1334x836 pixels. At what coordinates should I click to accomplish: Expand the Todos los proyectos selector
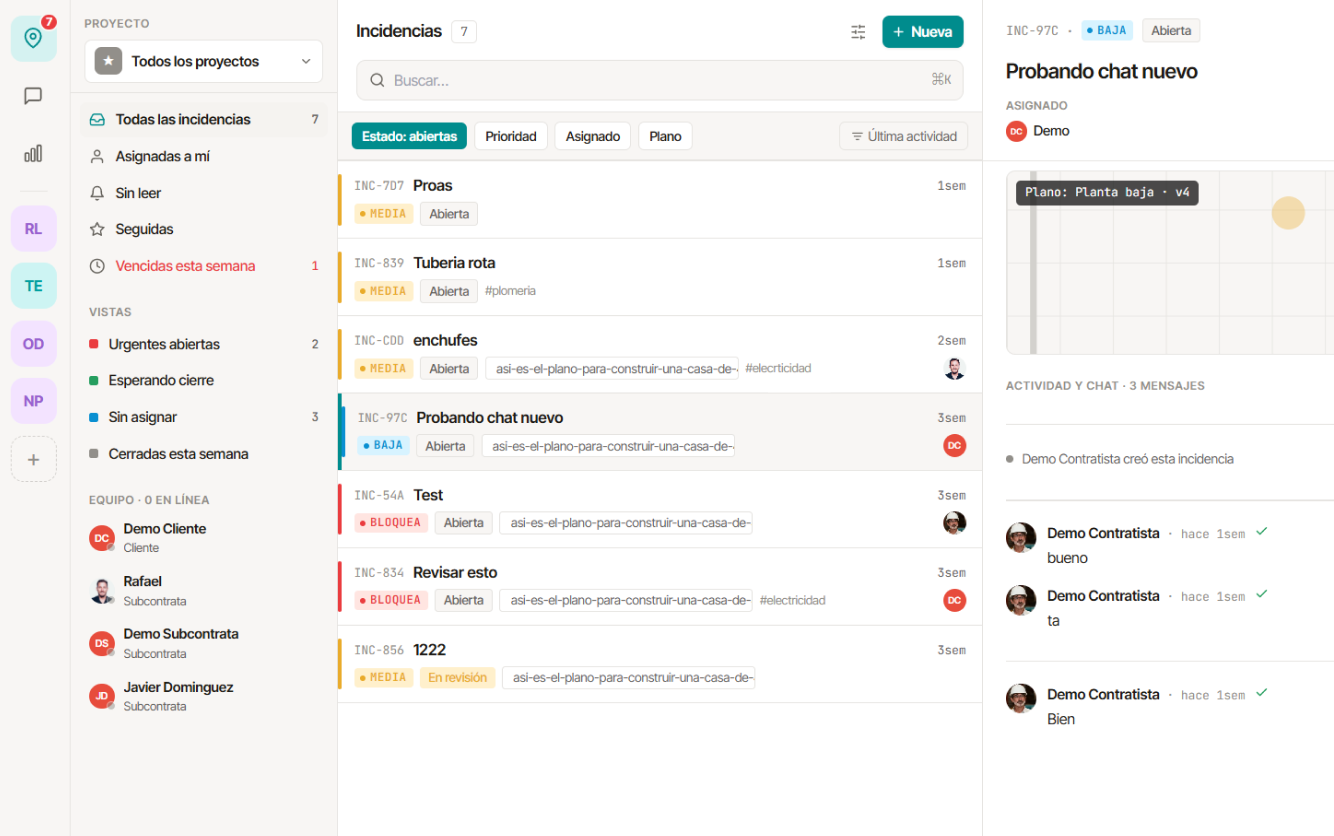click(204, 62)
